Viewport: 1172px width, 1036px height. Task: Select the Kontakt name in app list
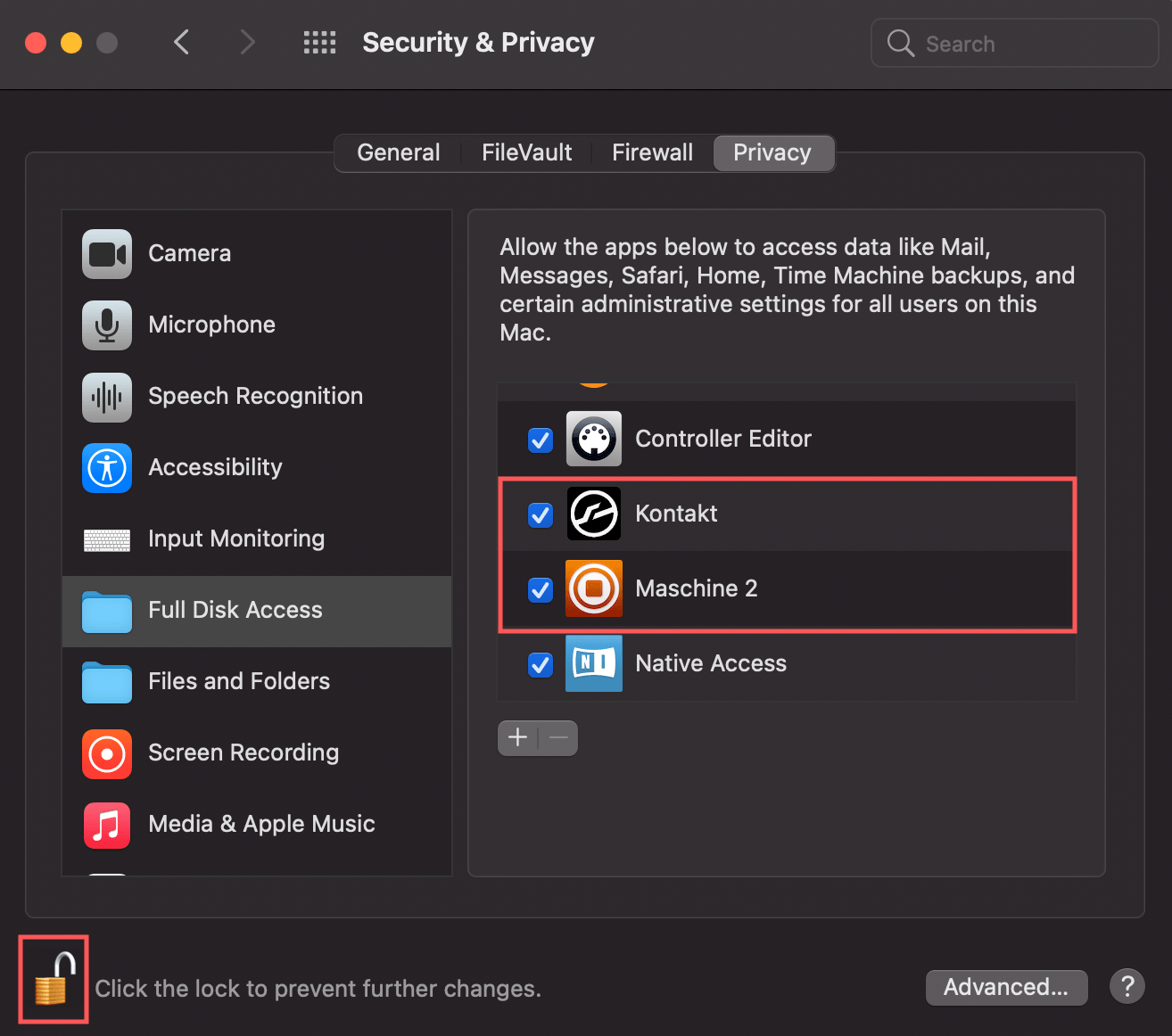(x=676, y=514)
